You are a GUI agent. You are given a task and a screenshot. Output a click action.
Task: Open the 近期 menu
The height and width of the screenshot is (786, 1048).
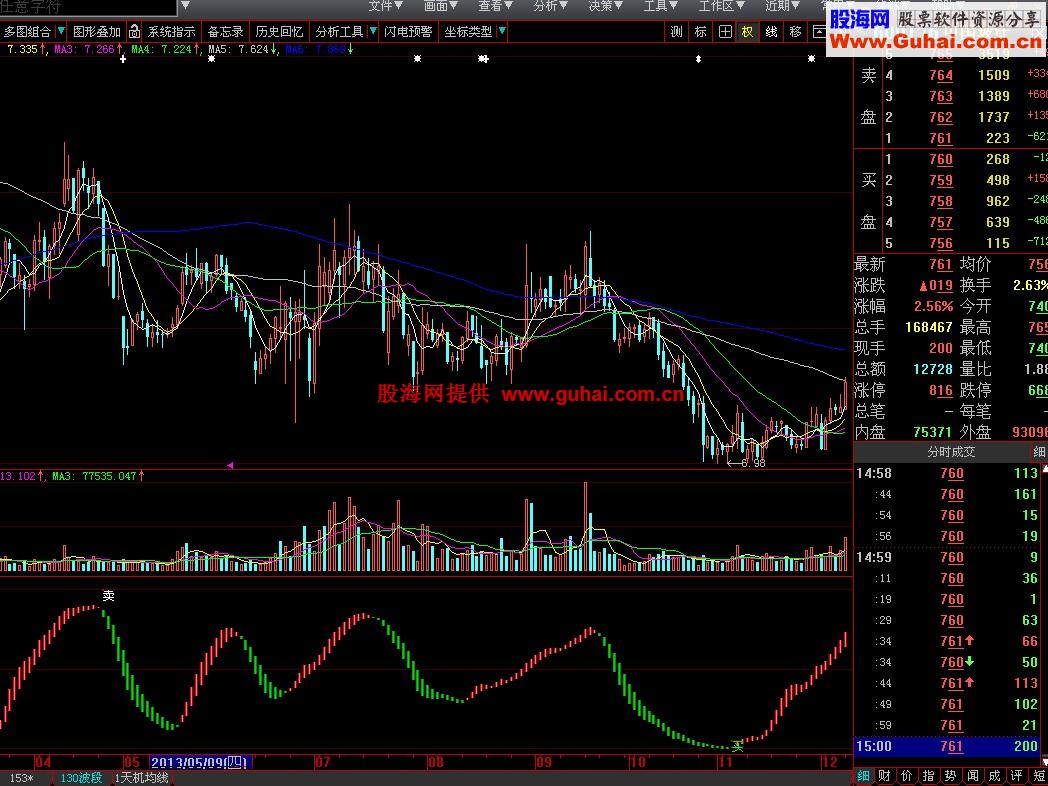pos(782,6)
